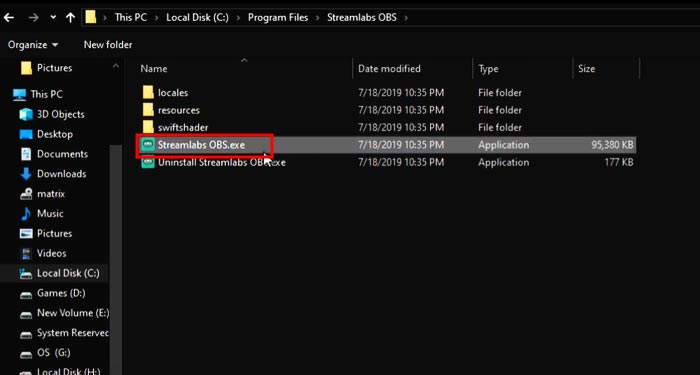
Task: Click the forward navigation arrow
Action: click(x=33, y=18)
